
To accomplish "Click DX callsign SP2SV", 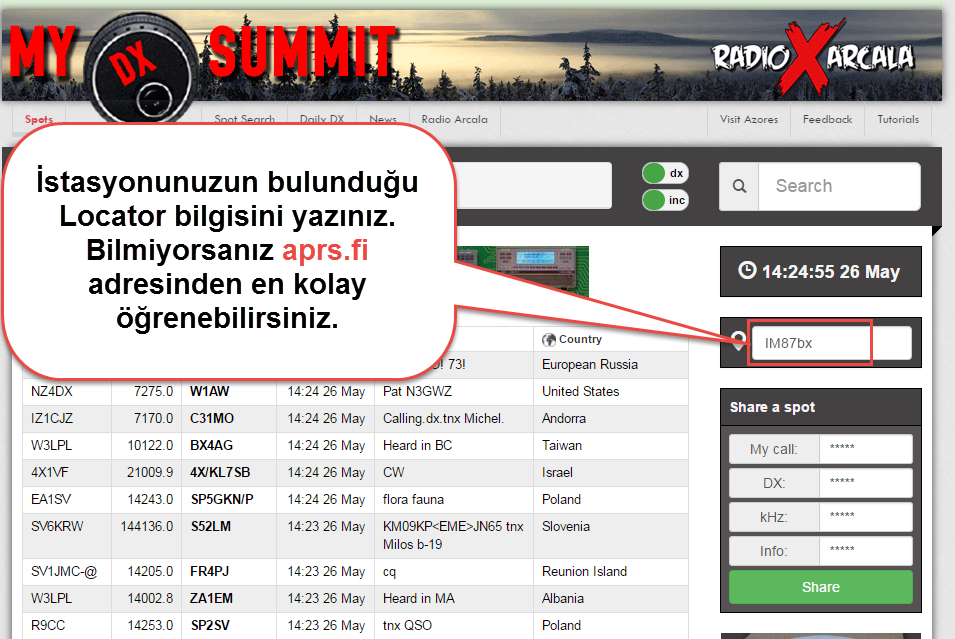I will tap(210, 625).
